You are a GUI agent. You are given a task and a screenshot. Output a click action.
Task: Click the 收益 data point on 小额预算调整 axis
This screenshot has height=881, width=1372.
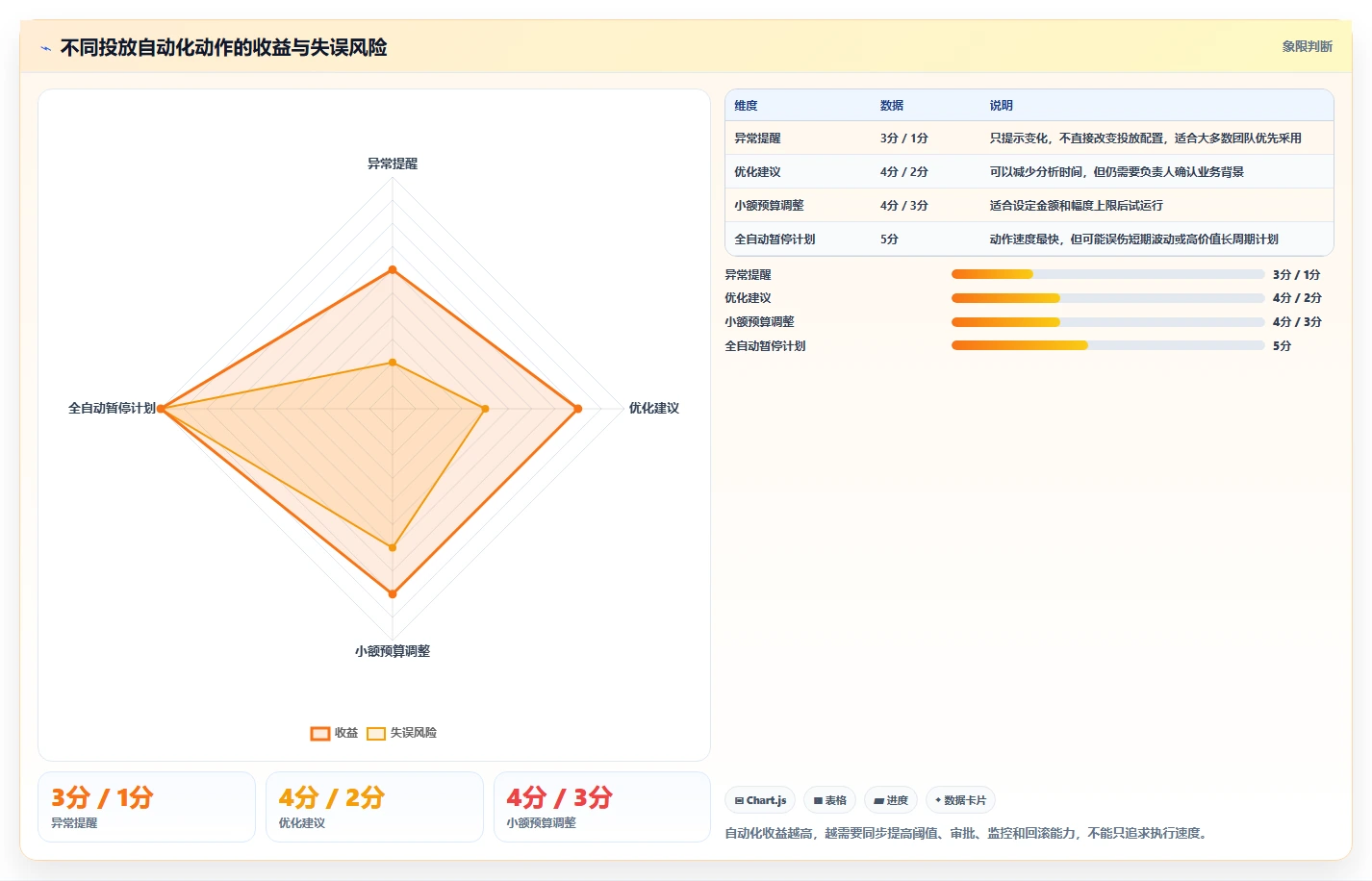[x=393, y=594]
